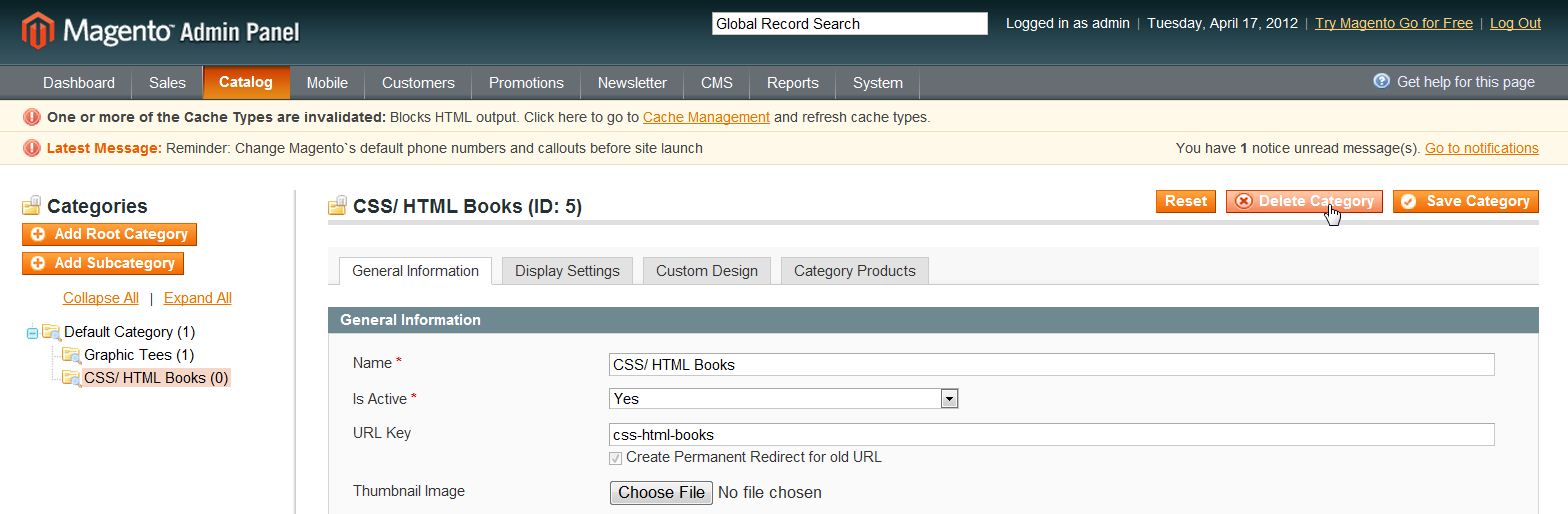Click the Collapse All link
This screenshot has width=1568, height=514.
tap(101, 298)
